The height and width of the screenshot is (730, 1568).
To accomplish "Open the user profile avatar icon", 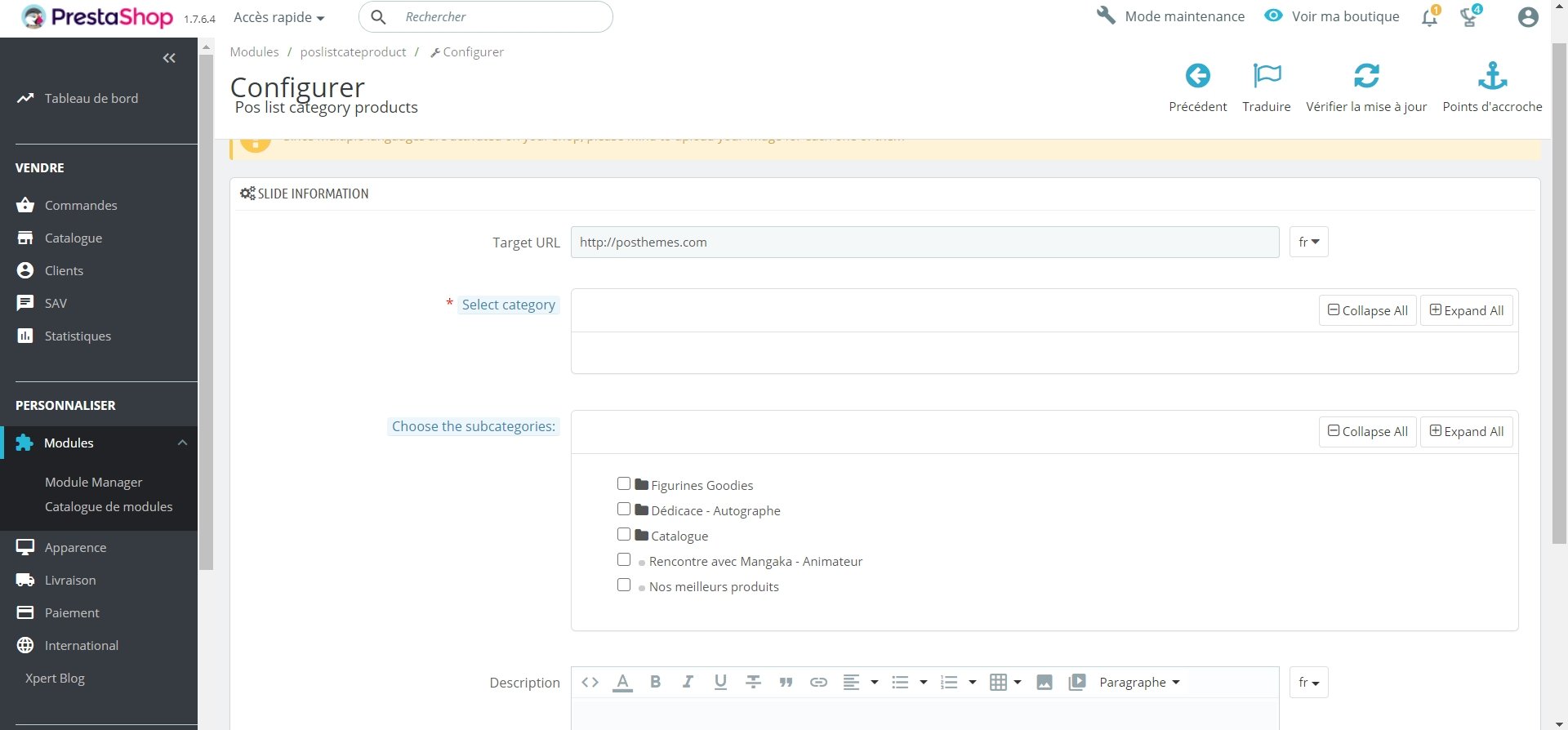I will pos(1528,17).
